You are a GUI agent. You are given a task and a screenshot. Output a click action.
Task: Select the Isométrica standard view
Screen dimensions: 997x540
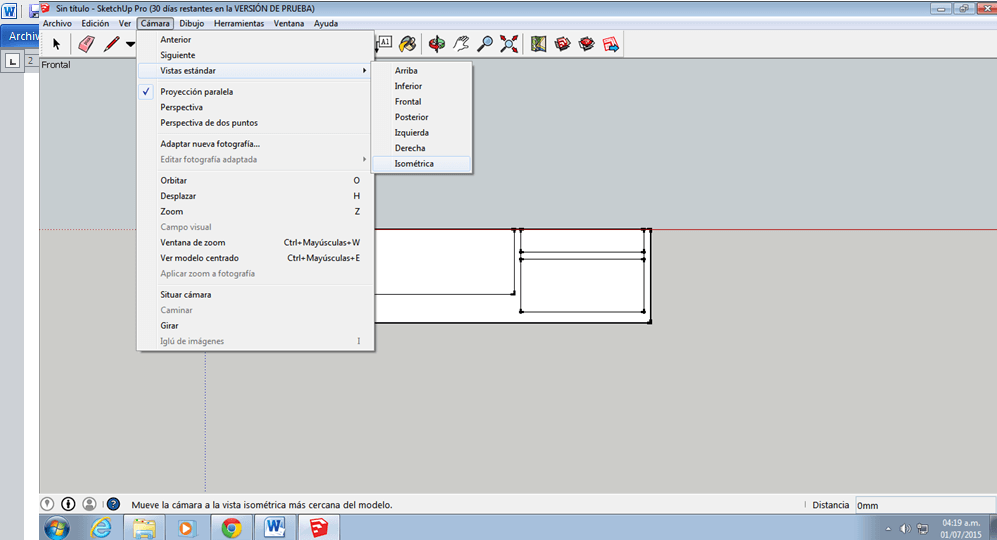(422, 163)
